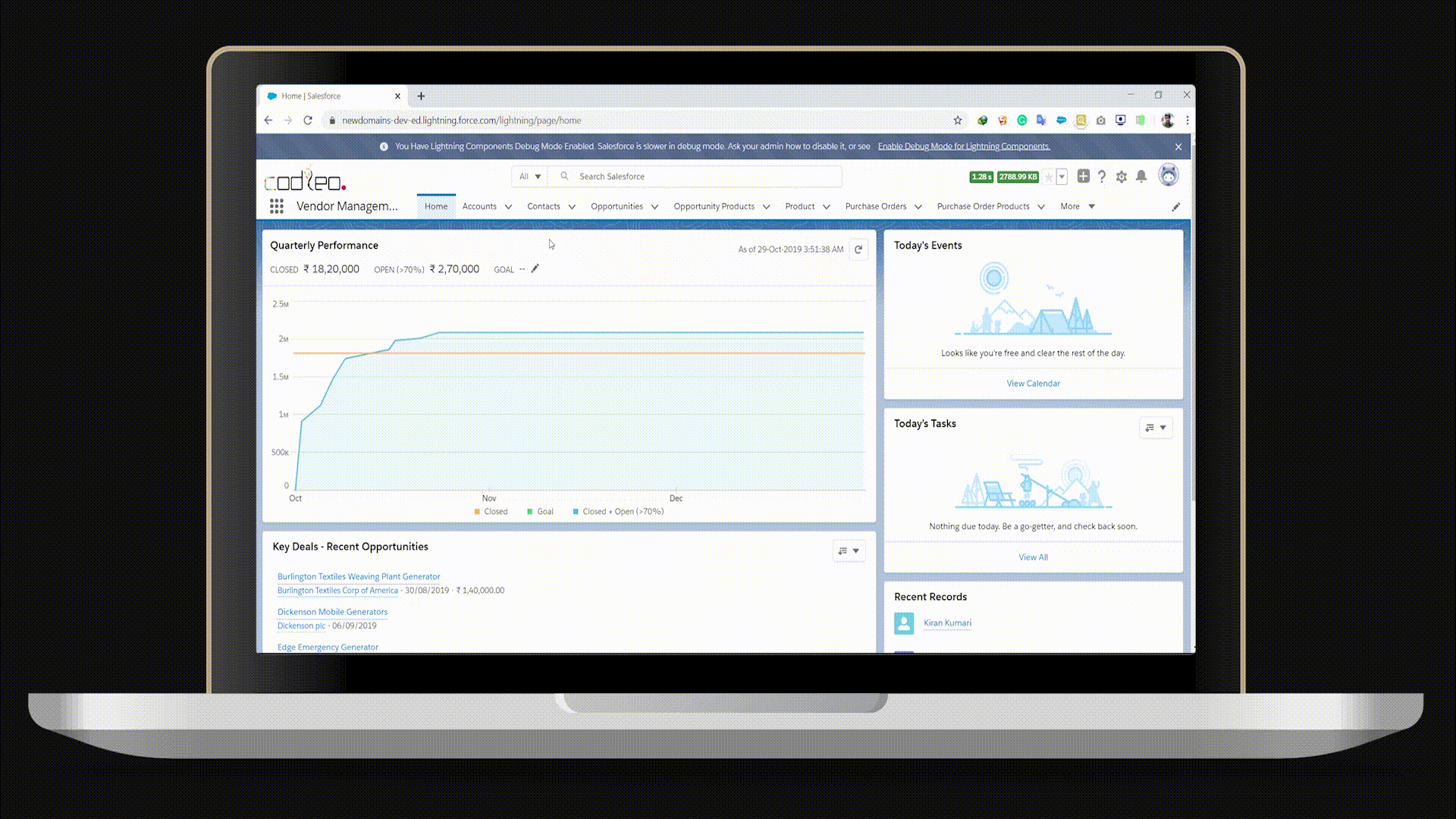This screenshot has width=1456, height=819.
Task: Reload the page using browser refresh
Action: coord(308,121)
